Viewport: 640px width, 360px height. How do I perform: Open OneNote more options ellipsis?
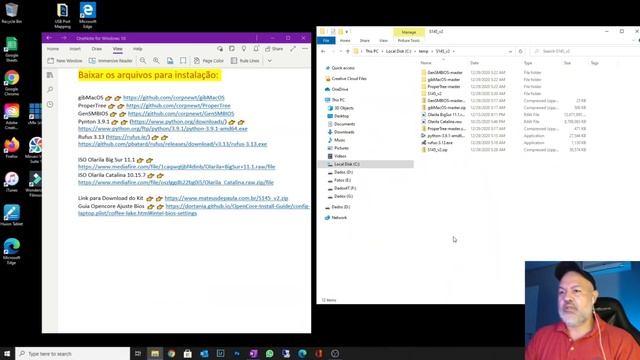(305, 49)
